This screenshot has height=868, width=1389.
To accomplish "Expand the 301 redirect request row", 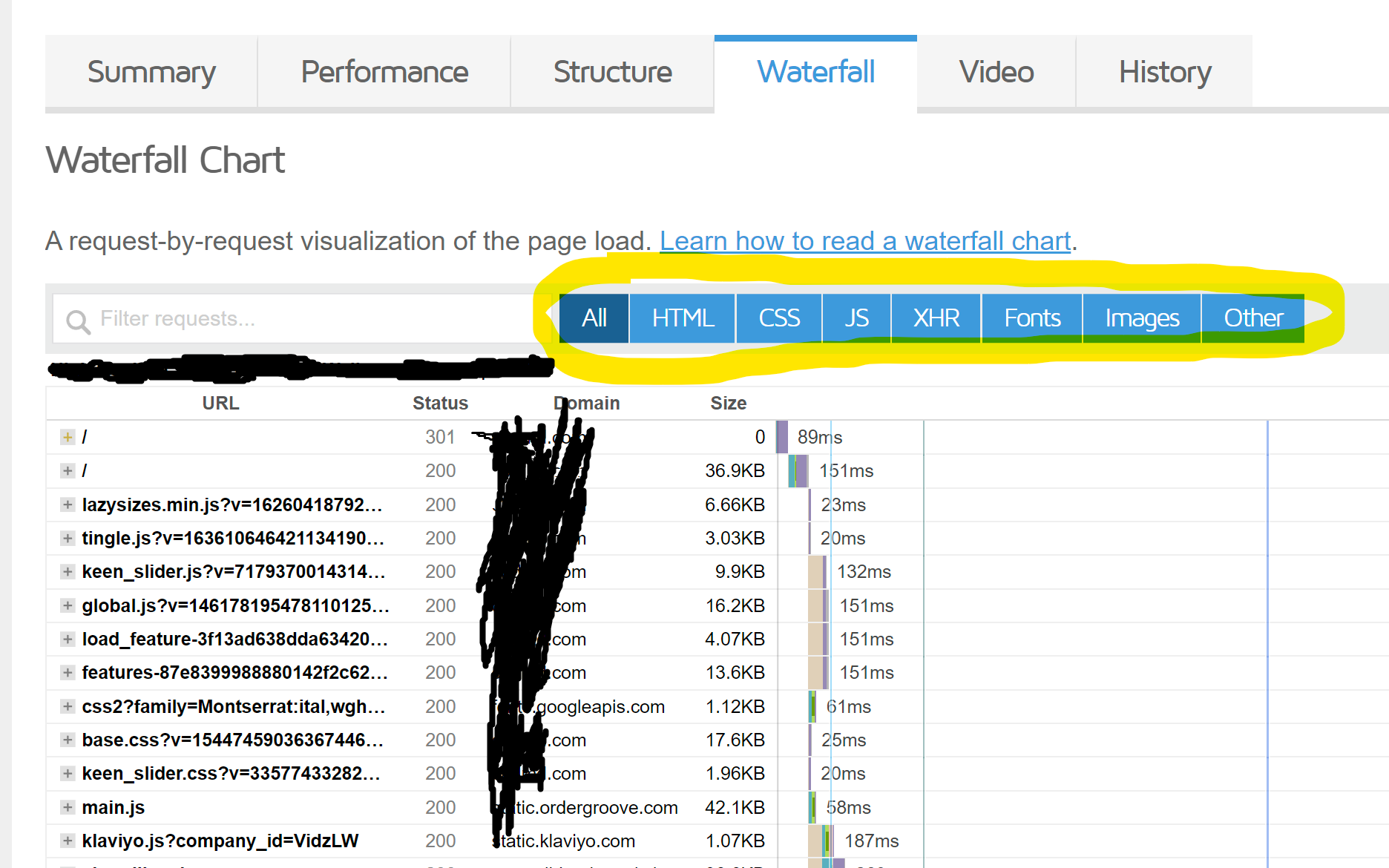I will 68,437.
